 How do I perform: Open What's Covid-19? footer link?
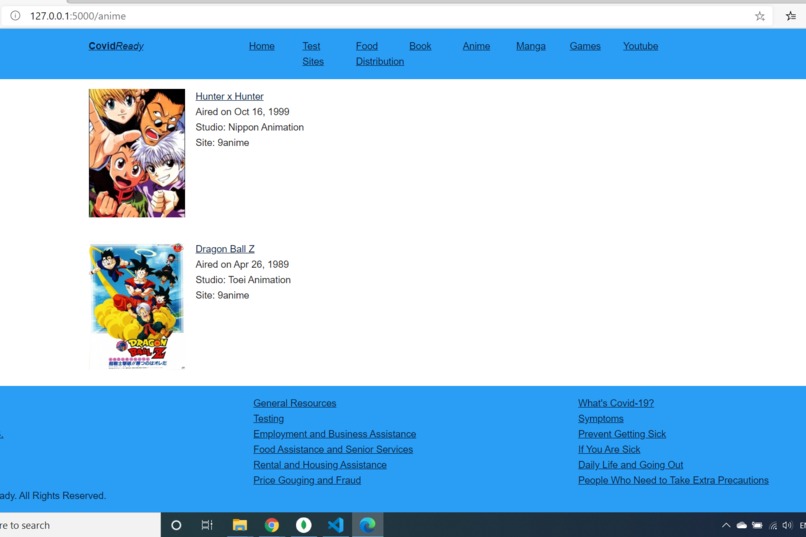tap(616, 403)
